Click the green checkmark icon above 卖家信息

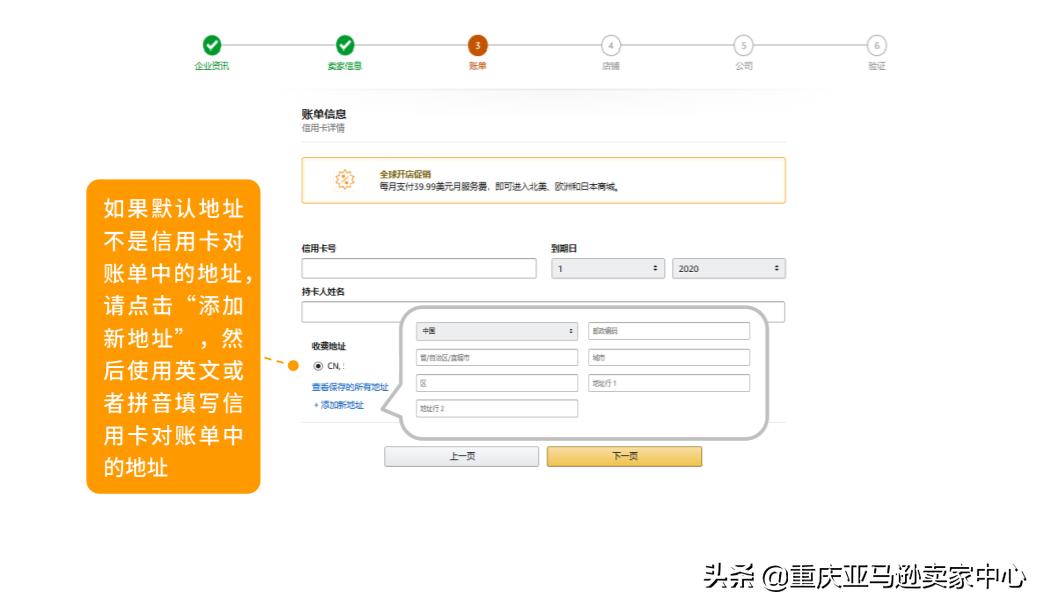coord(345,45)
